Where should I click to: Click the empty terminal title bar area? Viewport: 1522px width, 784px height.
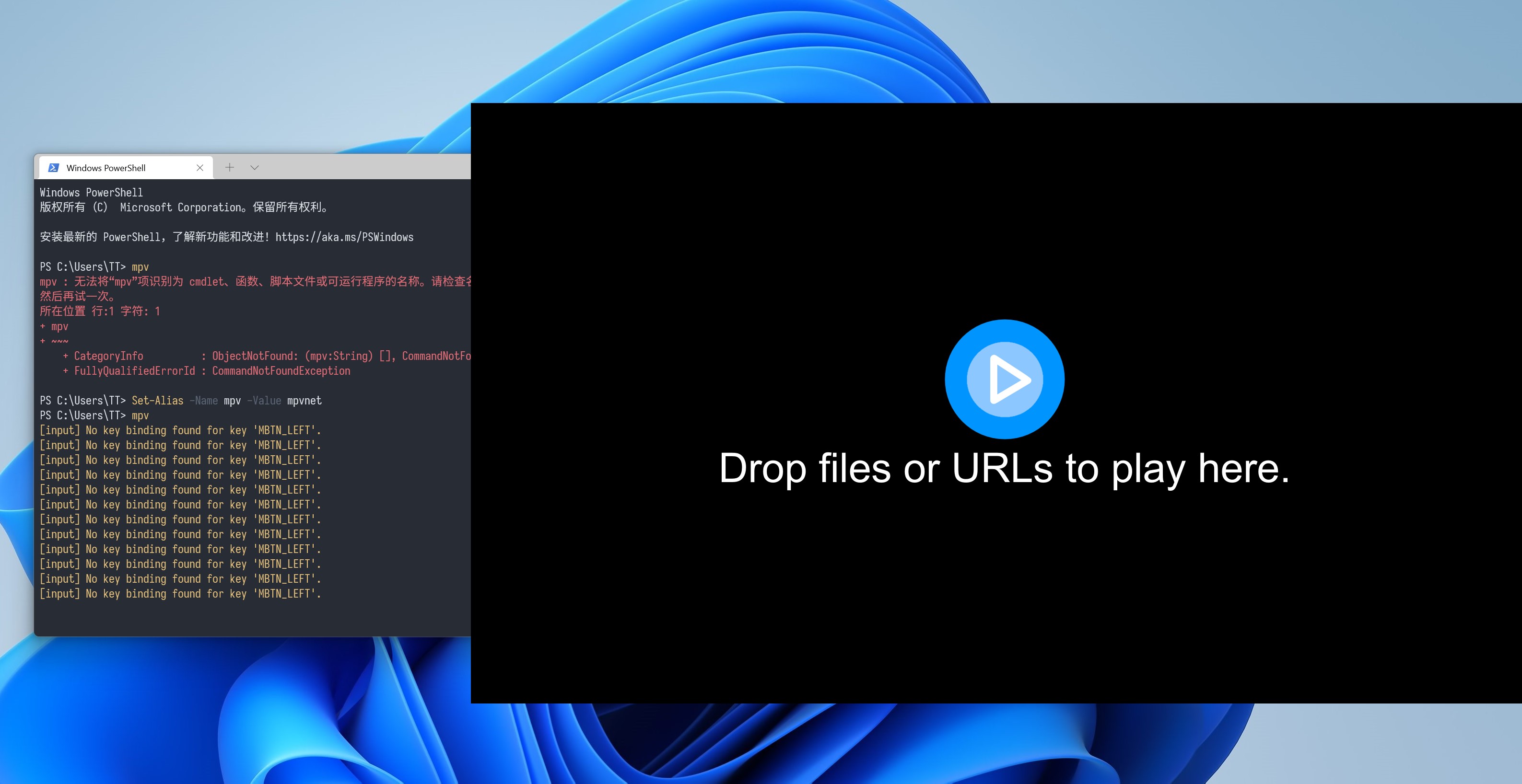click(x=366, y=167)
